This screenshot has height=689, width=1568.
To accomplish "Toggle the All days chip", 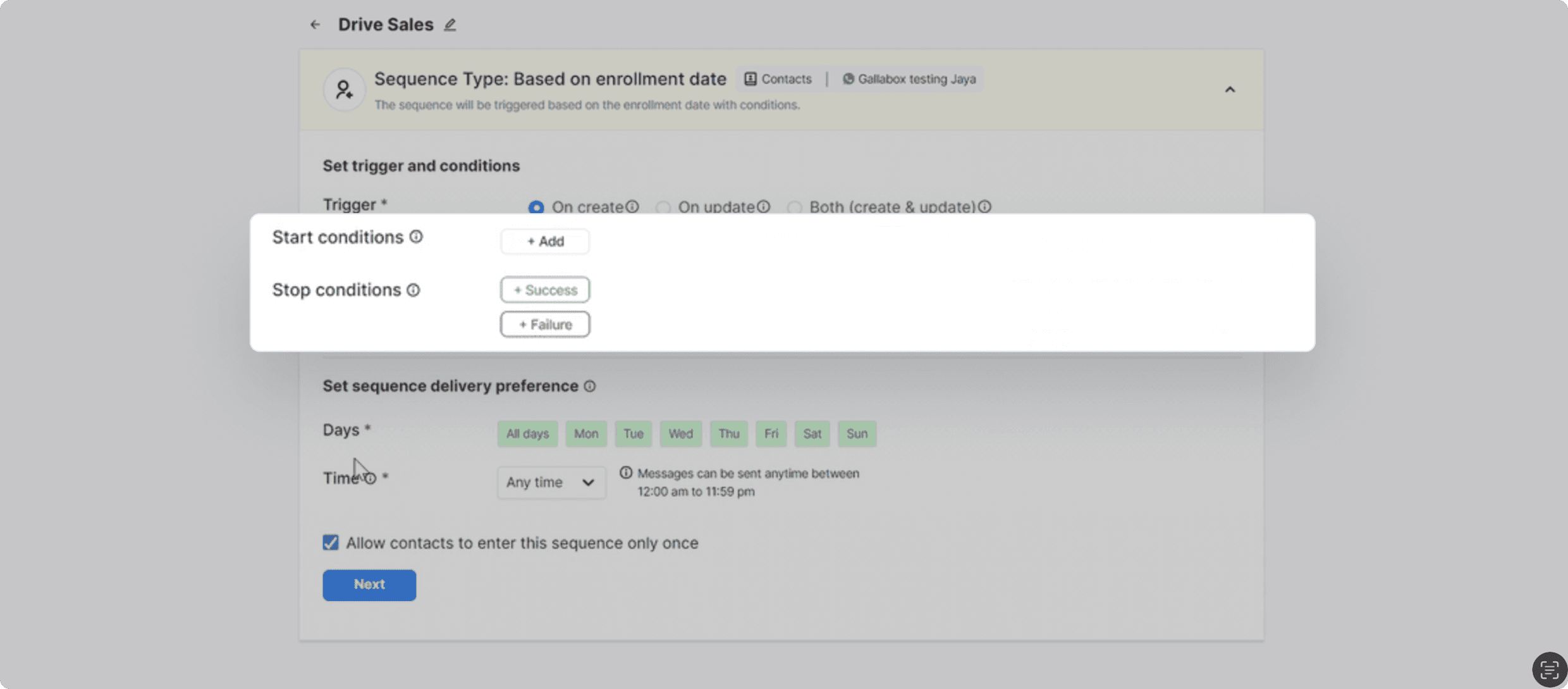I will coord(527,434).
